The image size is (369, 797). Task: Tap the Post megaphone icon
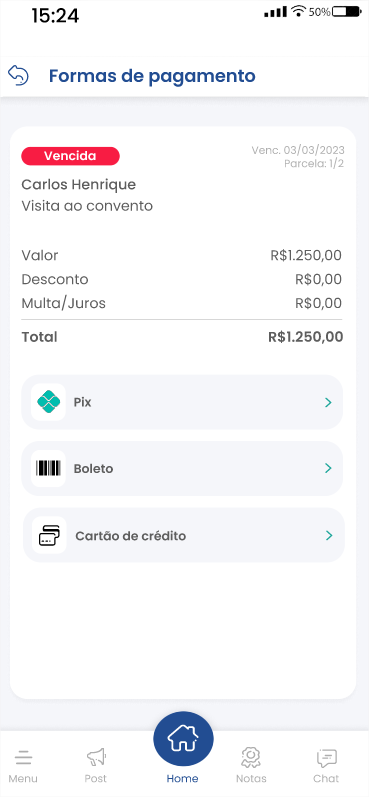point(96,758)
